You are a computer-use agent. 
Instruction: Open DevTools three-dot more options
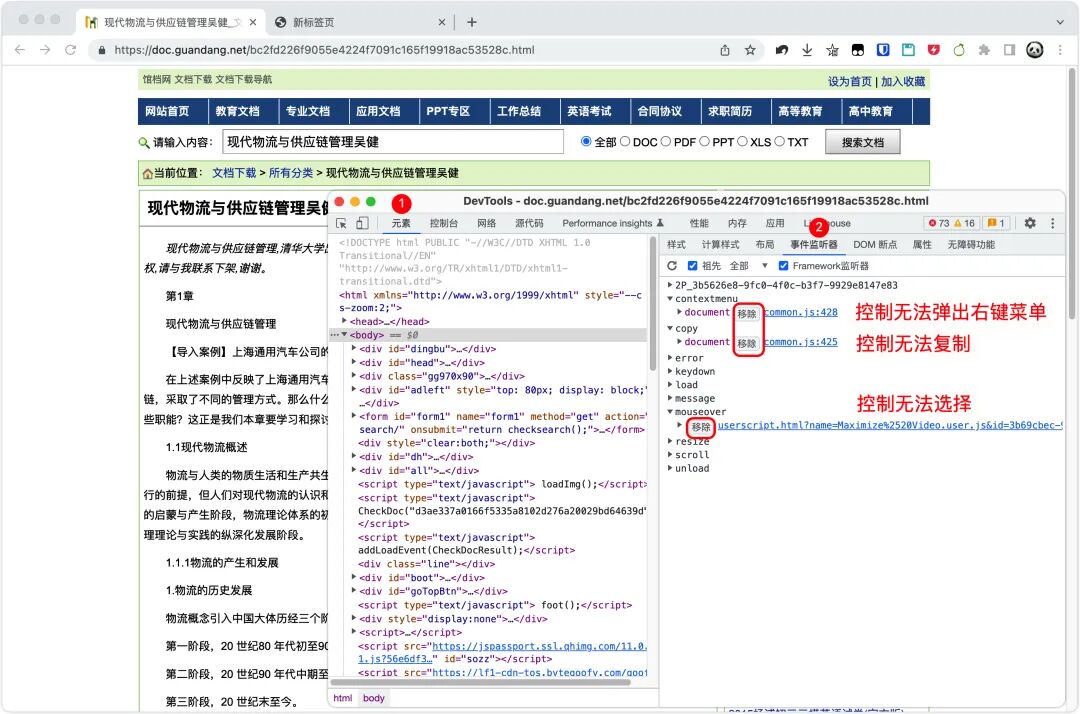point(1052,223)
